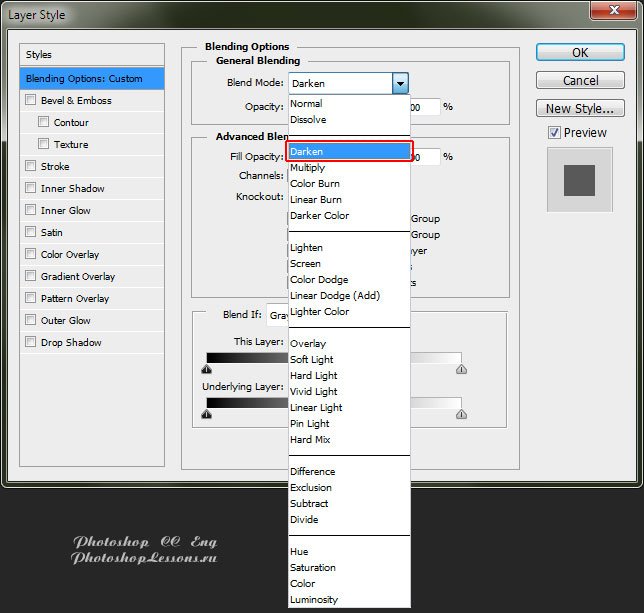Click the Cancel button
This screenshot has height=613, width=644.
[x=580, y=80]
